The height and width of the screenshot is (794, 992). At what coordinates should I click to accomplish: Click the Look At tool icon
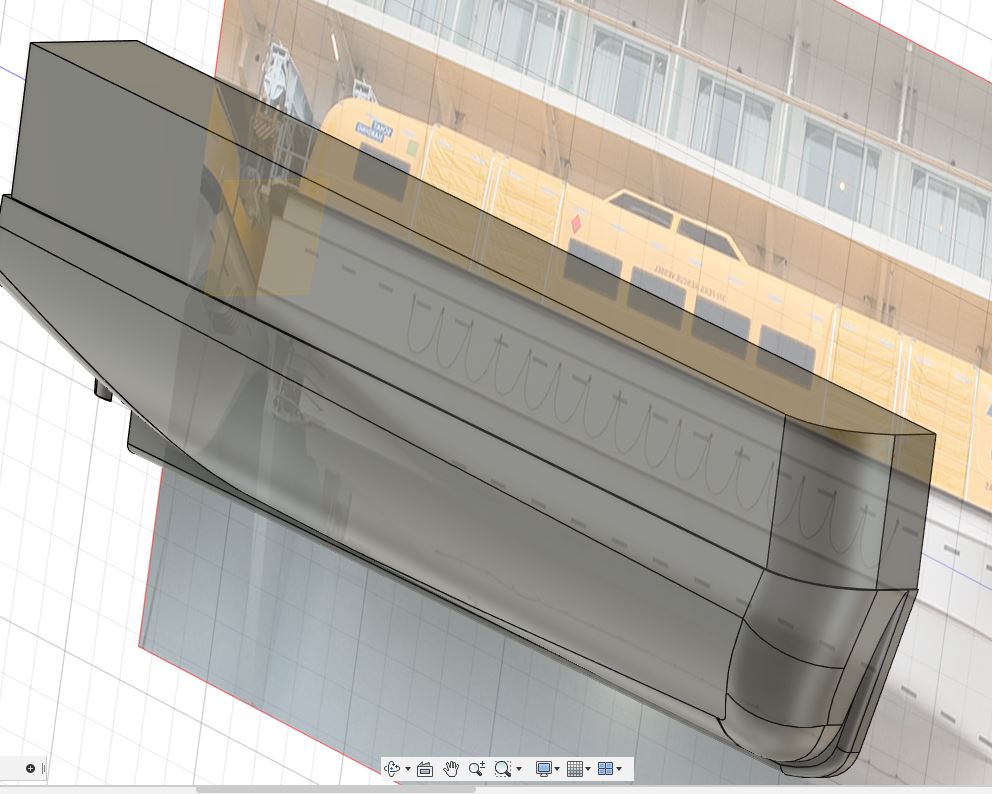click(x=425, y=769)
